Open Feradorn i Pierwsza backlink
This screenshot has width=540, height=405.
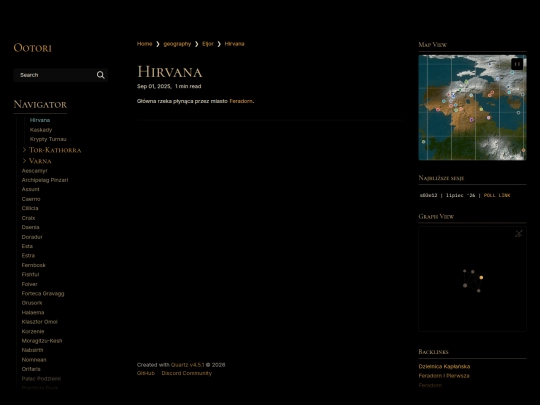pyautogui.click(x=444, y=376)
